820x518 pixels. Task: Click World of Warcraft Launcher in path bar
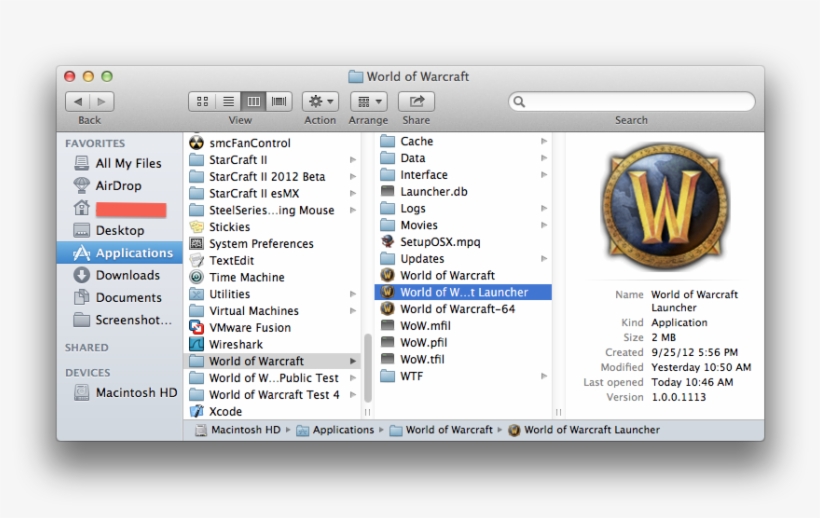click(x=584, y=430)
